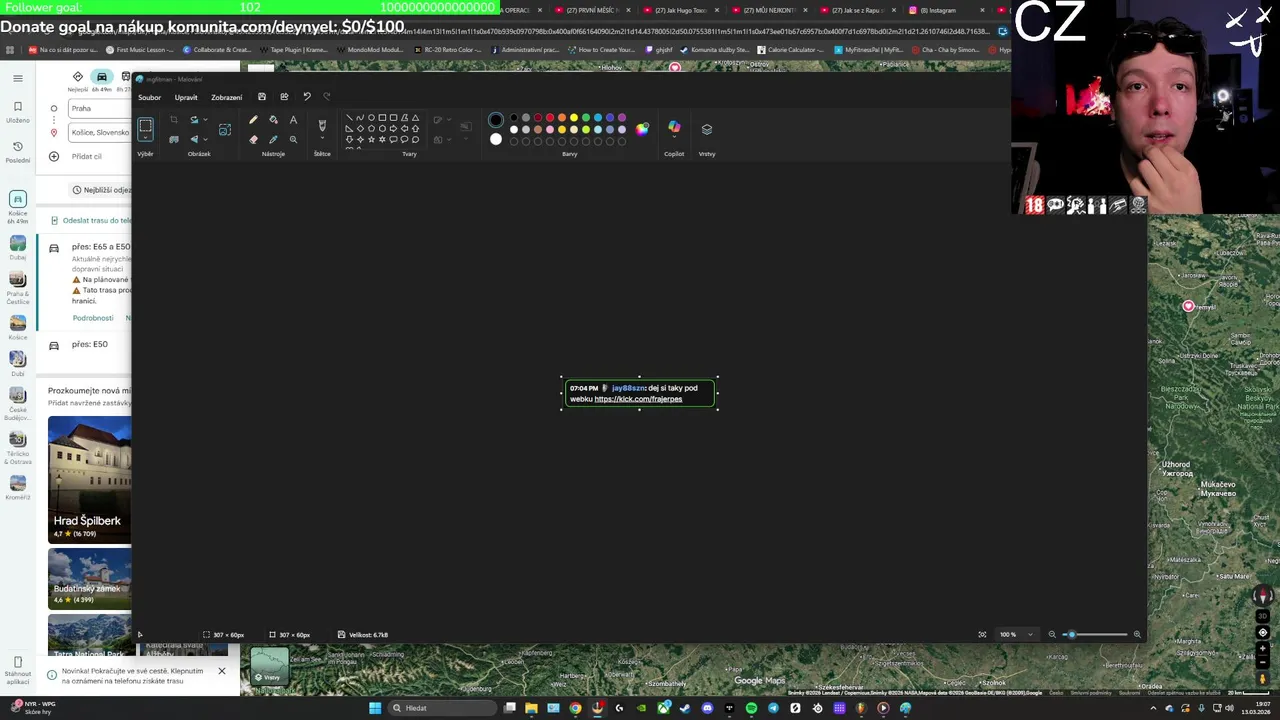The image size is (1280, 720).
Task: Open the Soubor menu
Action: point(150,97)
